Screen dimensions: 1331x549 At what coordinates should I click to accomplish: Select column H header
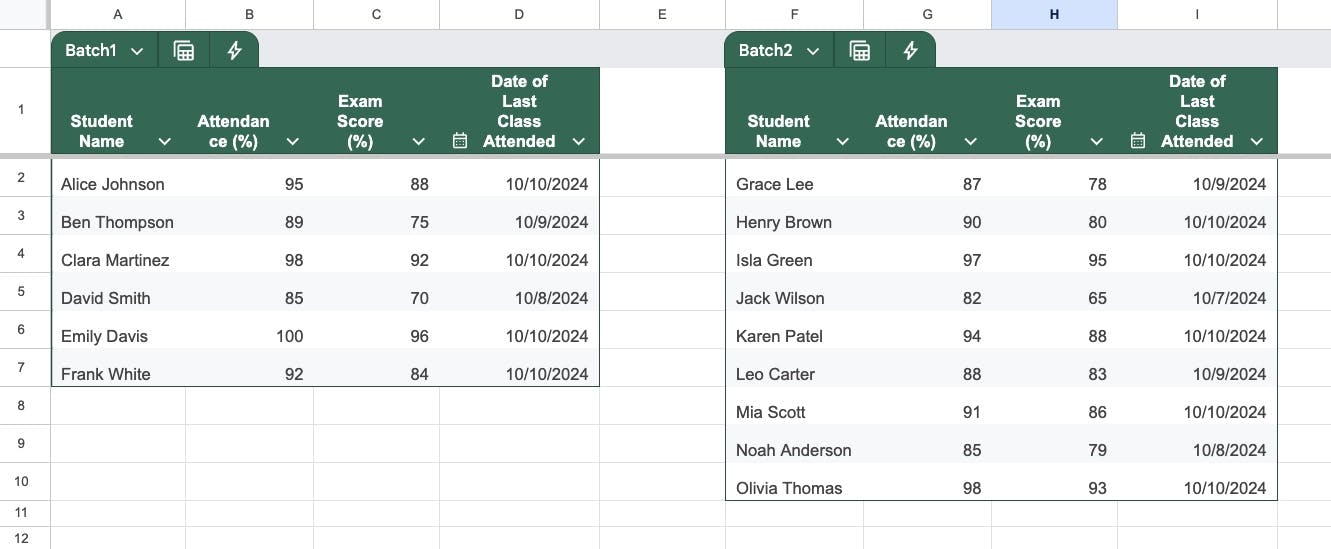(1054, 14)
